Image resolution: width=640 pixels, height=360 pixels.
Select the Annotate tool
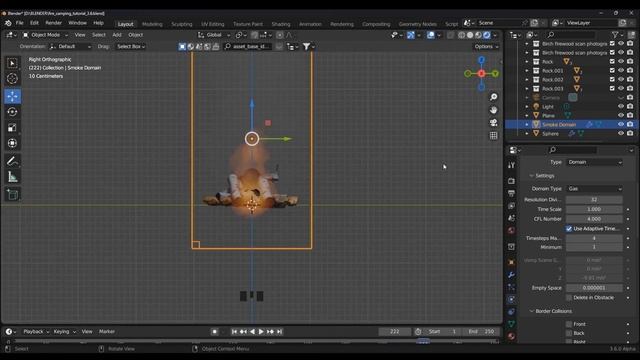(12, 161)
